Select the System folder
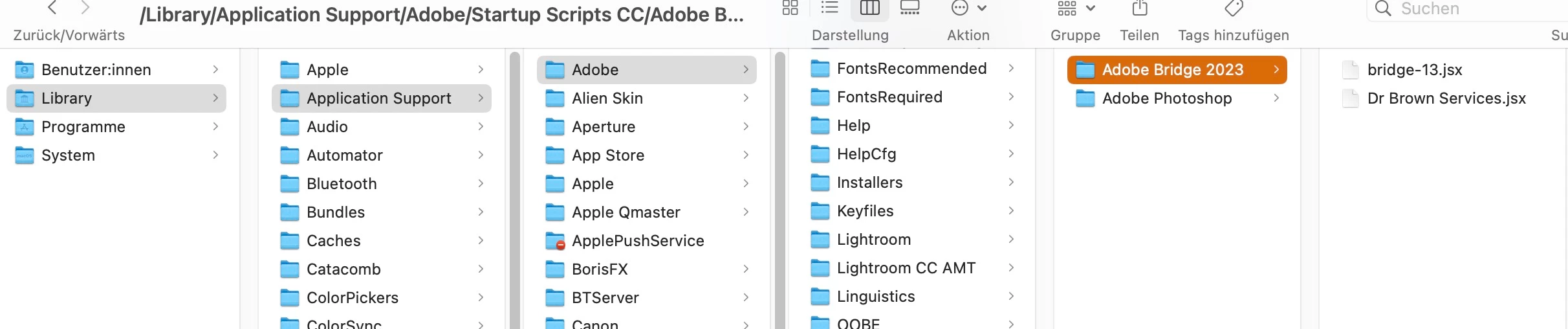The height and width of the screenshot is (329, 1568). pyautogui.click(x=116, y=155)
